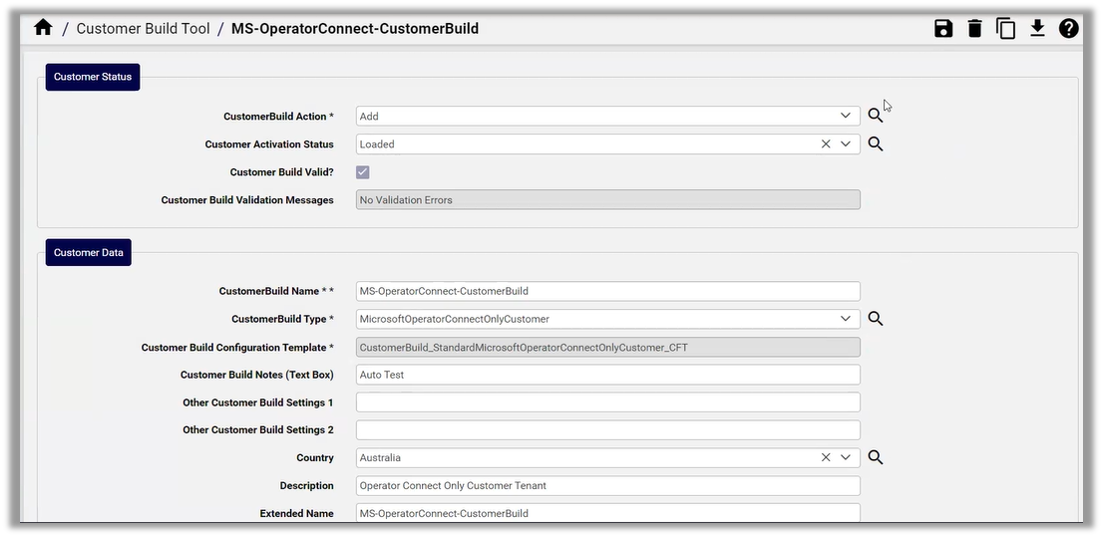Clone the record with copy icon

[x=1005, y=29]
